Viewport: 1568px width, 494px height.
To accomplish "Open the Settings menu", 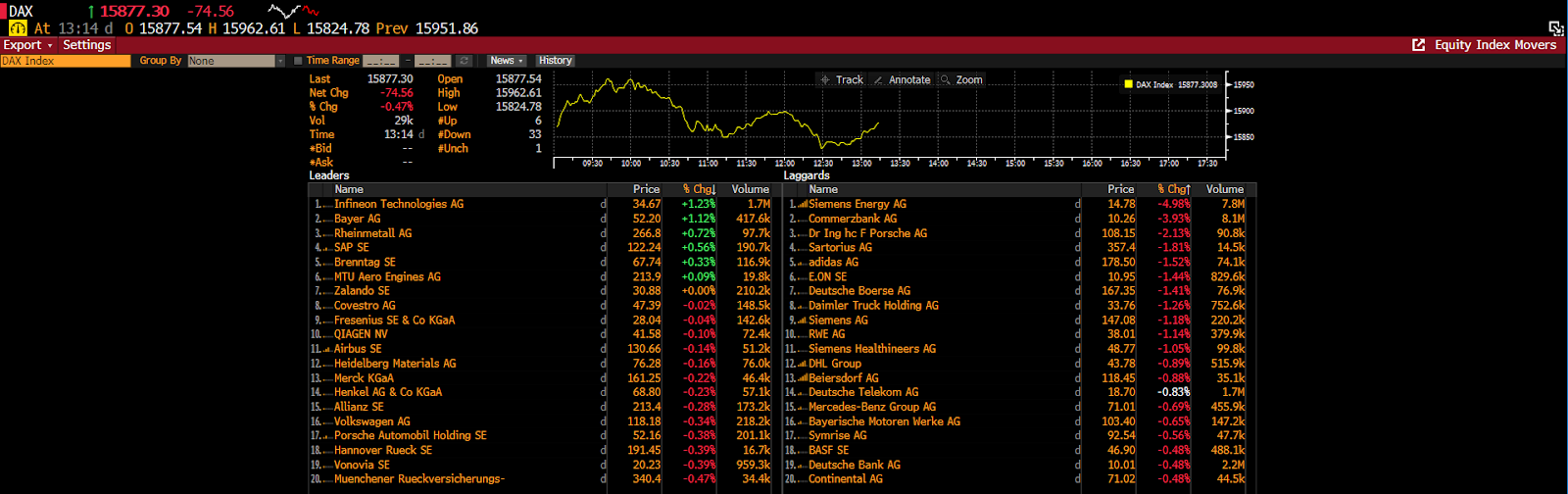I will coord(86,45).
